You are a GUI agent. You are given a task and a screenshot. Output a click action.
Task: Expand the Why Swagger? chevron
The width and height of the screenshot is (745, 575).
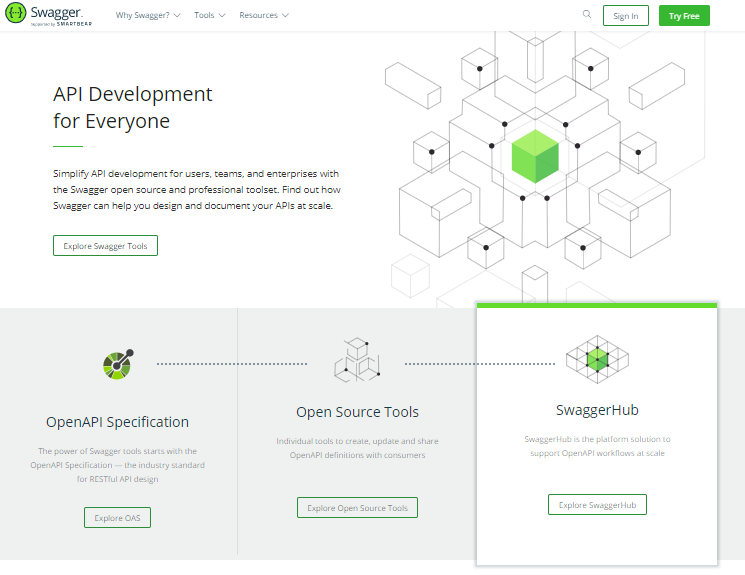pos(177,15)
